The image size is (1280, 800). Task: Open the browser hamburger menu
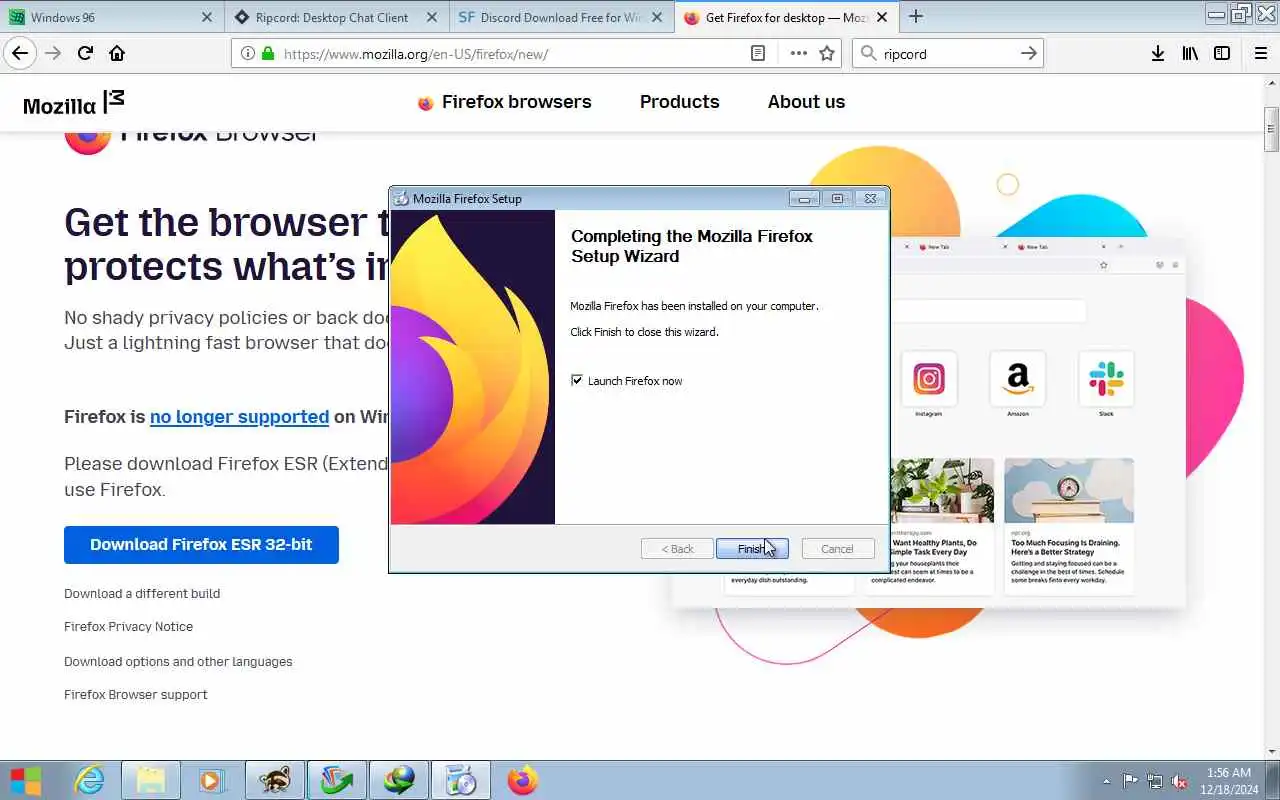click(1260, 54)
